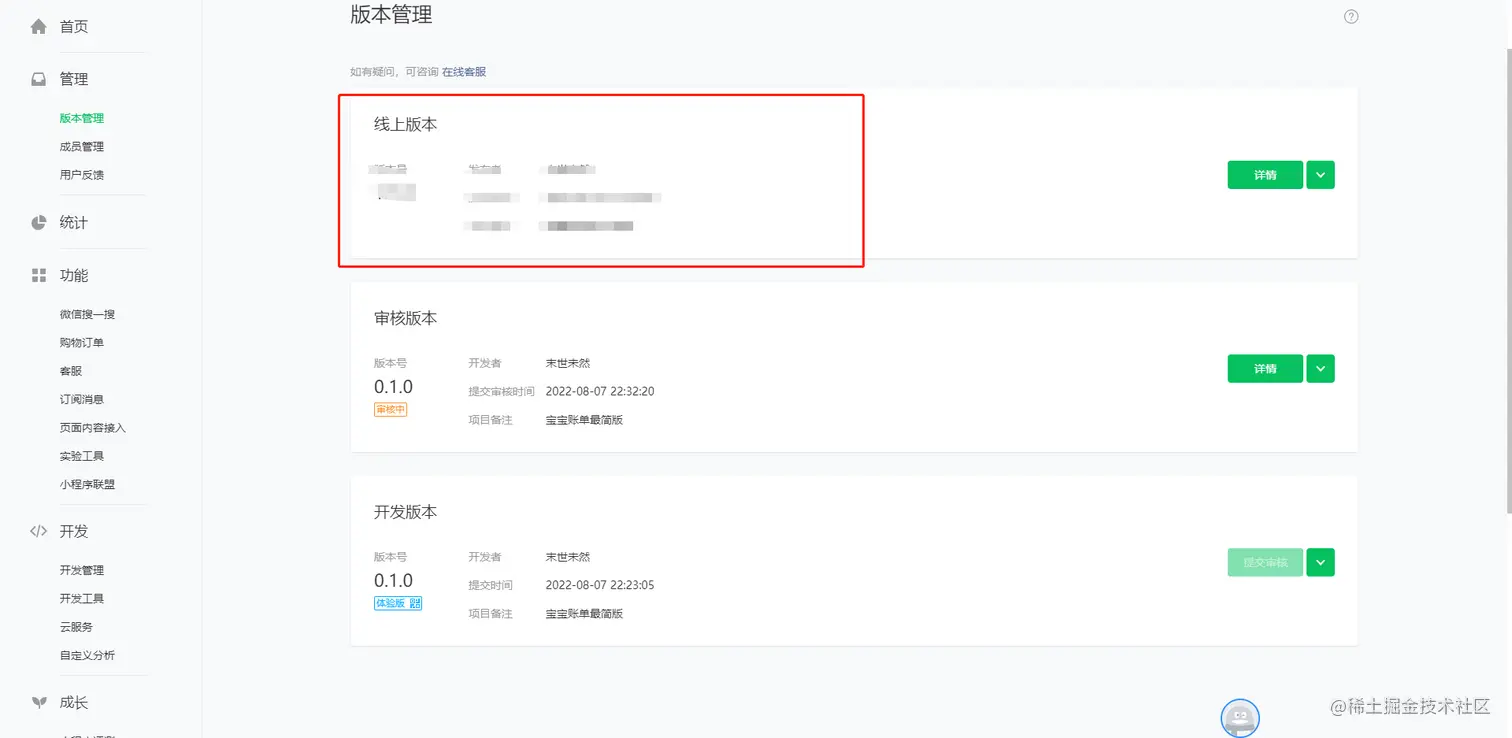Click the code icon beside 开发
1512x738 pixels.
coord(39,531)
